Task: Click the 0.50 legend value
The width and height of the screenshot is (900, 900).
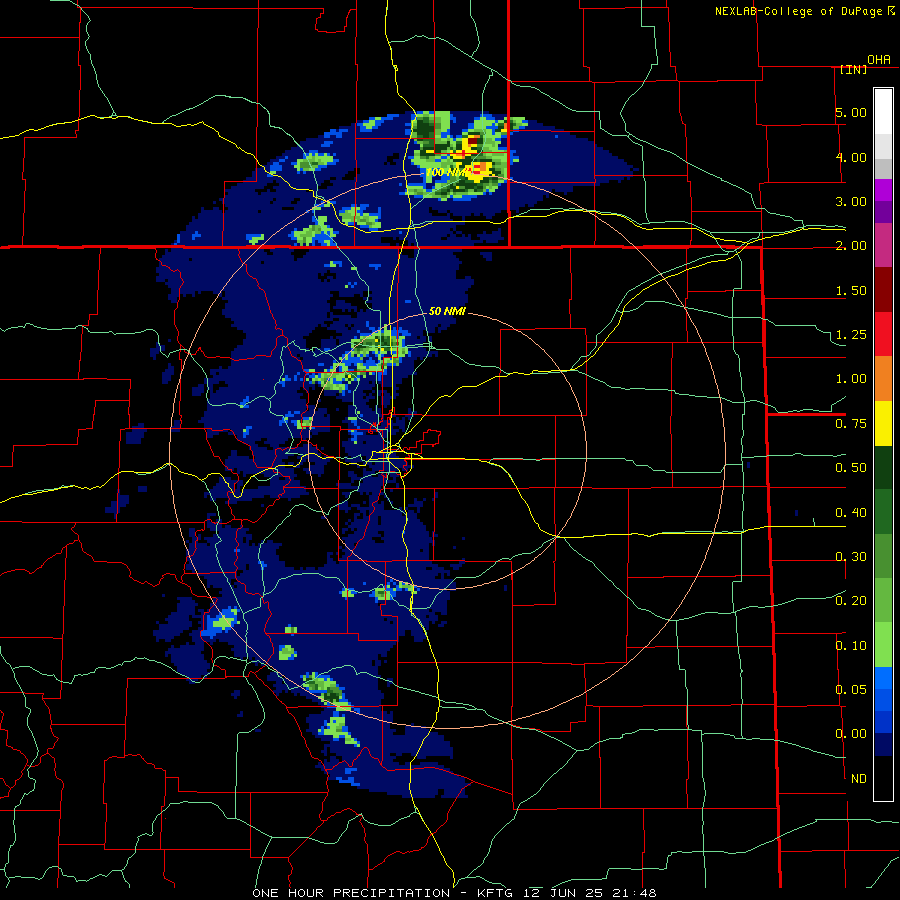Action: pyautogui.click(x=851, y=468)
